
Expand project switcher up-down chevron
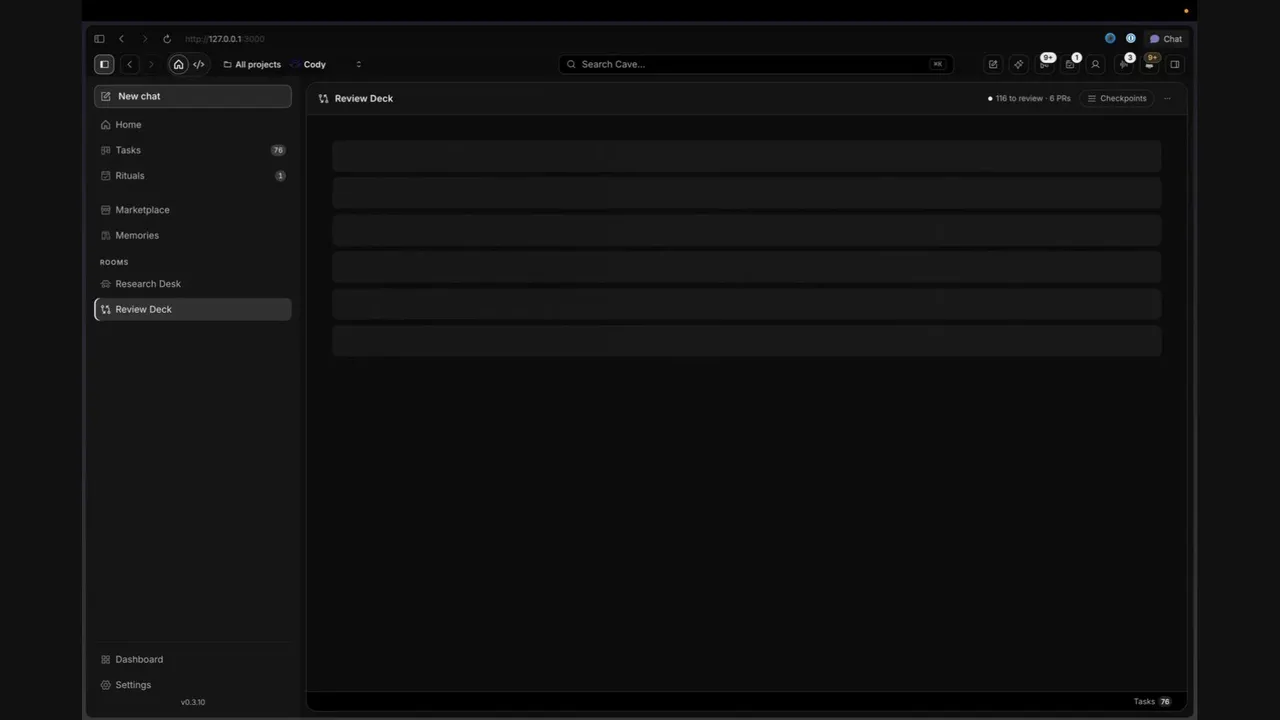358,64
